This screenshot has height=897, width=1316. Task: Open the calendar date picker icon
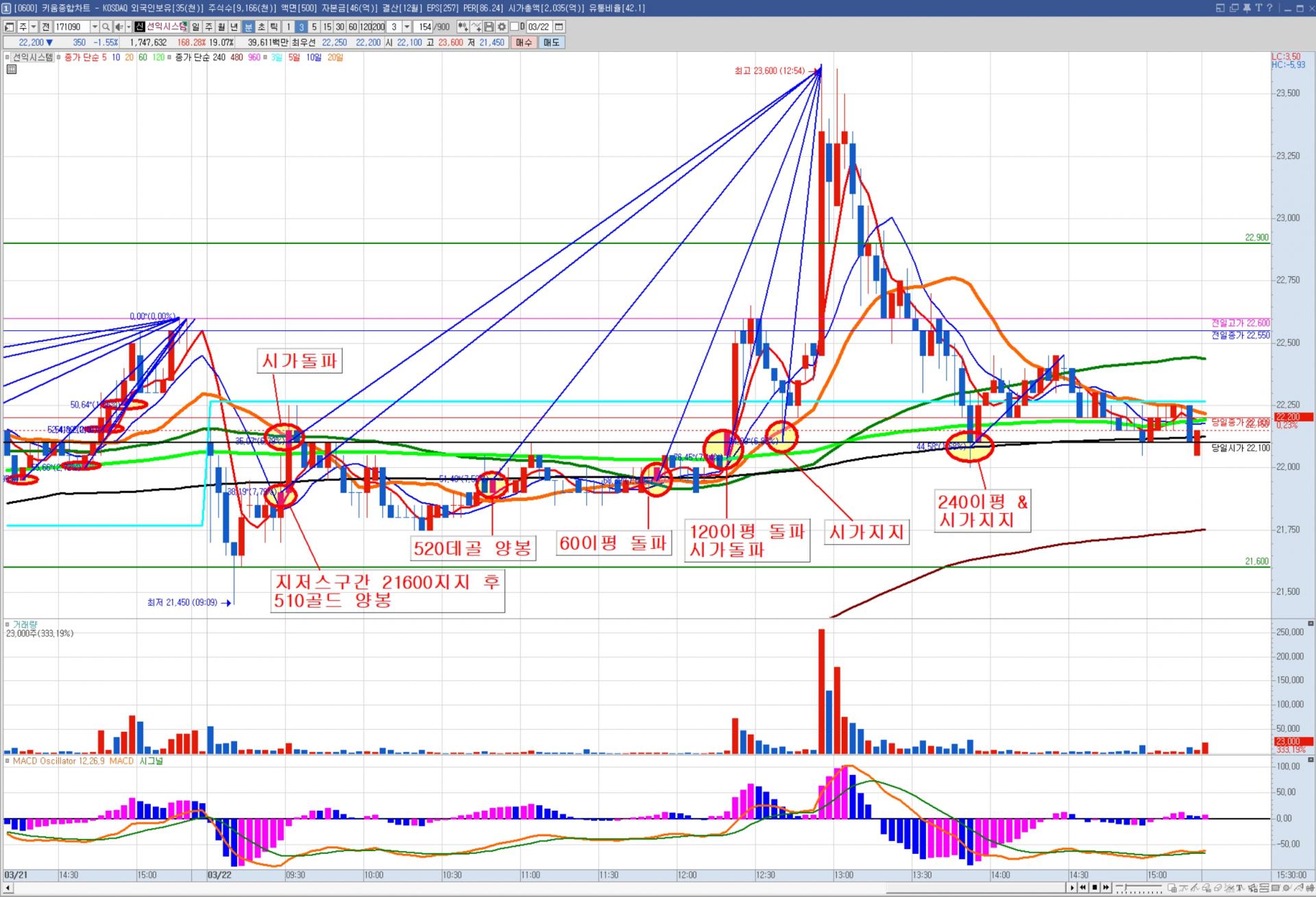559,27
